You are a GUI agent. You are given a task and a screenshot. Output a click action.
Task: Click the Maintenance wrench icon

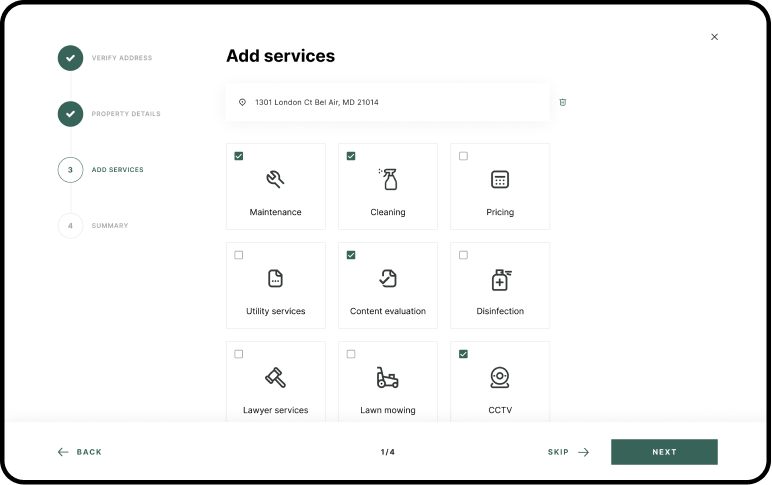pos(275,179)
